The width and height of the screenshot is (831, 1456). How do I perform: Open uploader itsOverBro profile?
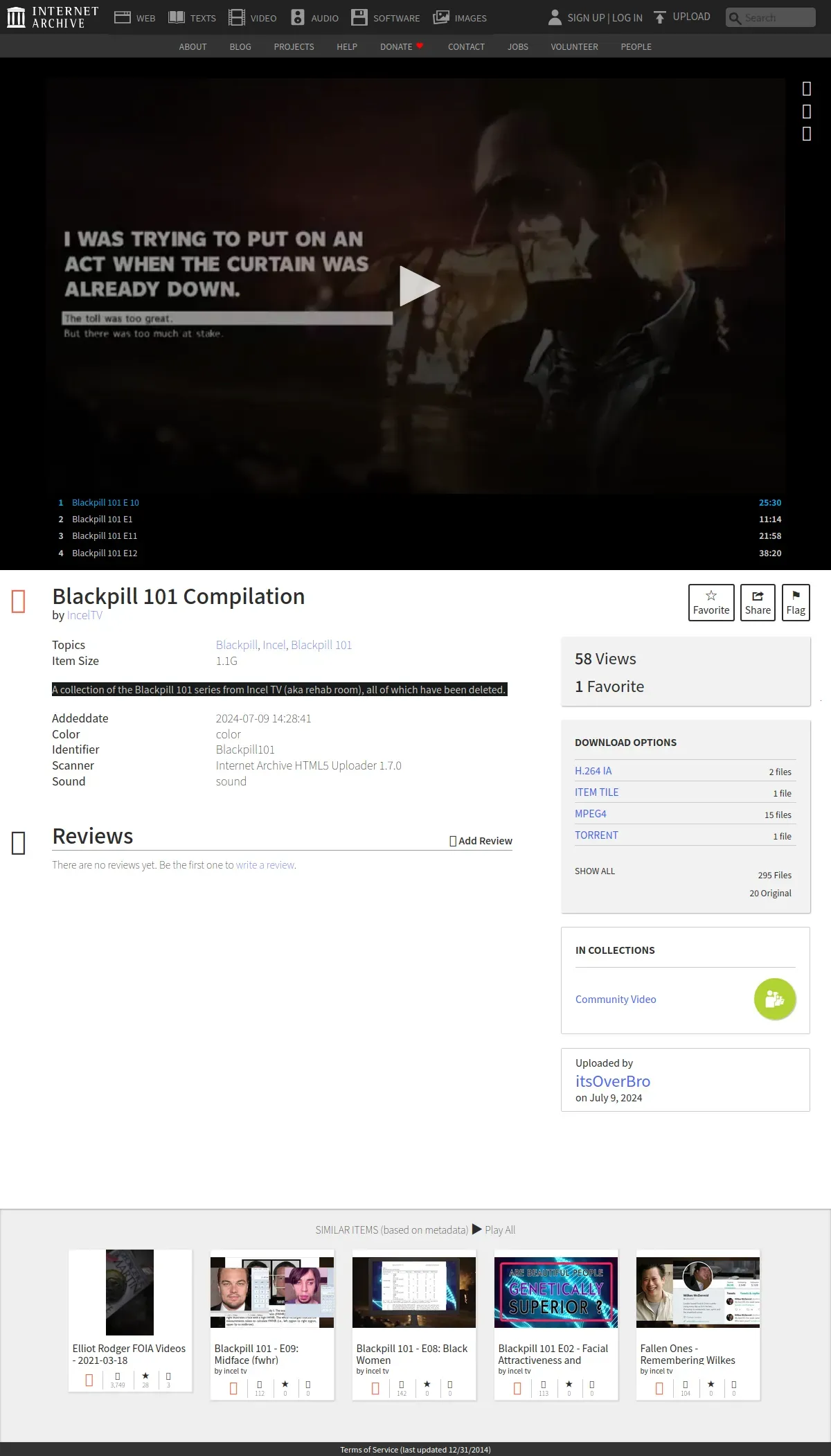pos(613,1081)
